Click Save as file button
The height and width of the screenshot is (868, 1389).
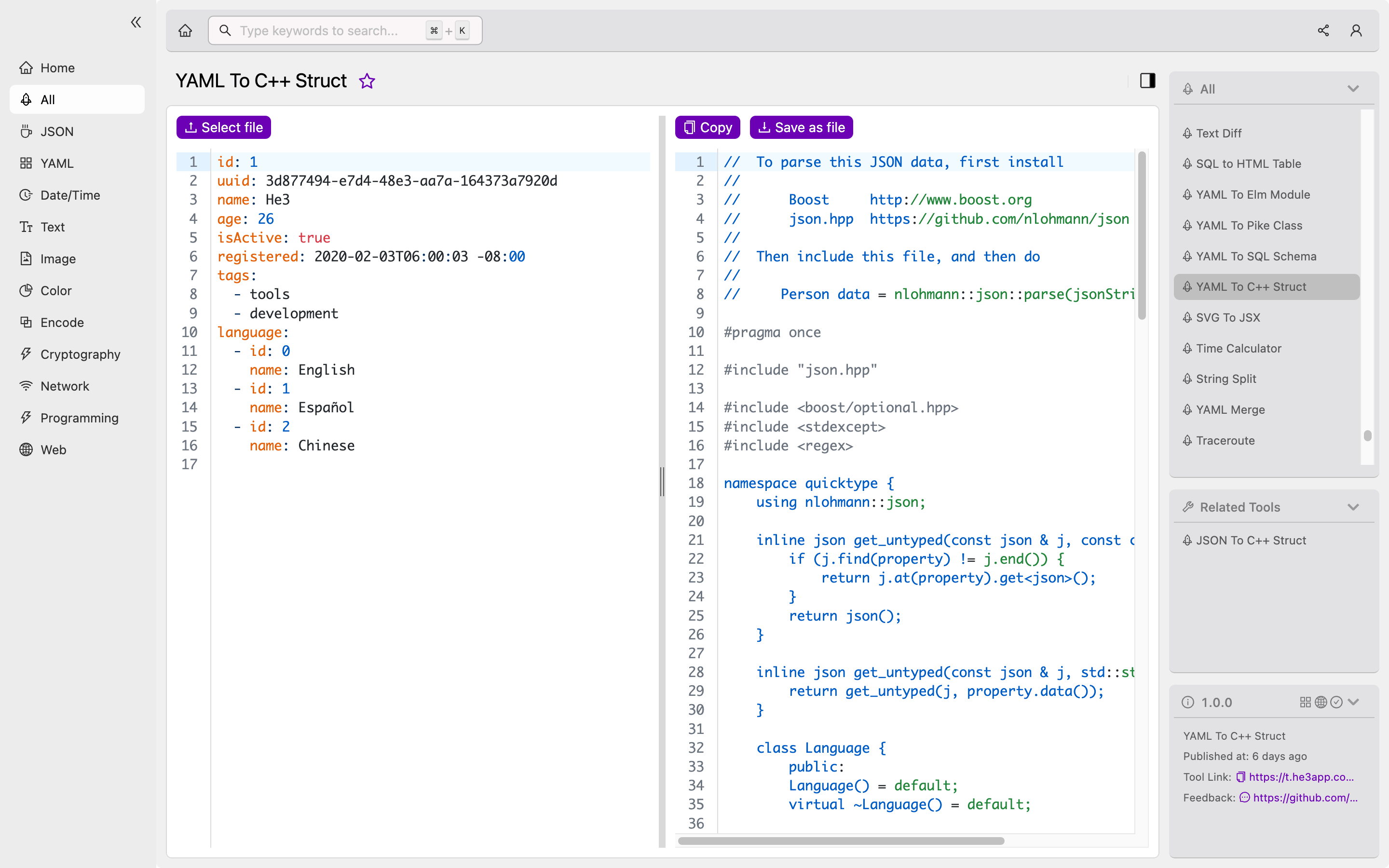[801, 127]
